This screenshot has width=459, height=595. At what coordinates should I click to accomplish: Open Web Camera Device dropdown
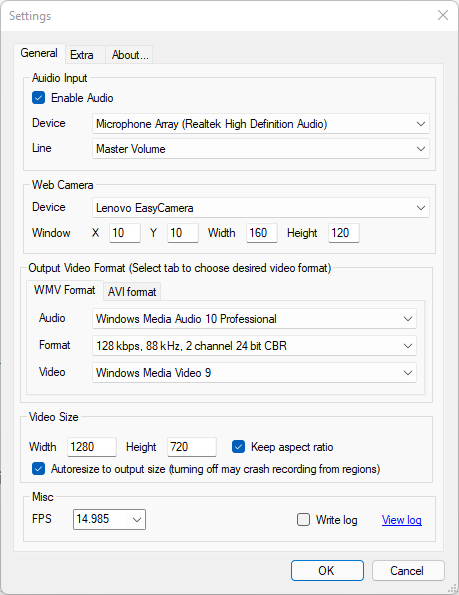coord(261,208)
